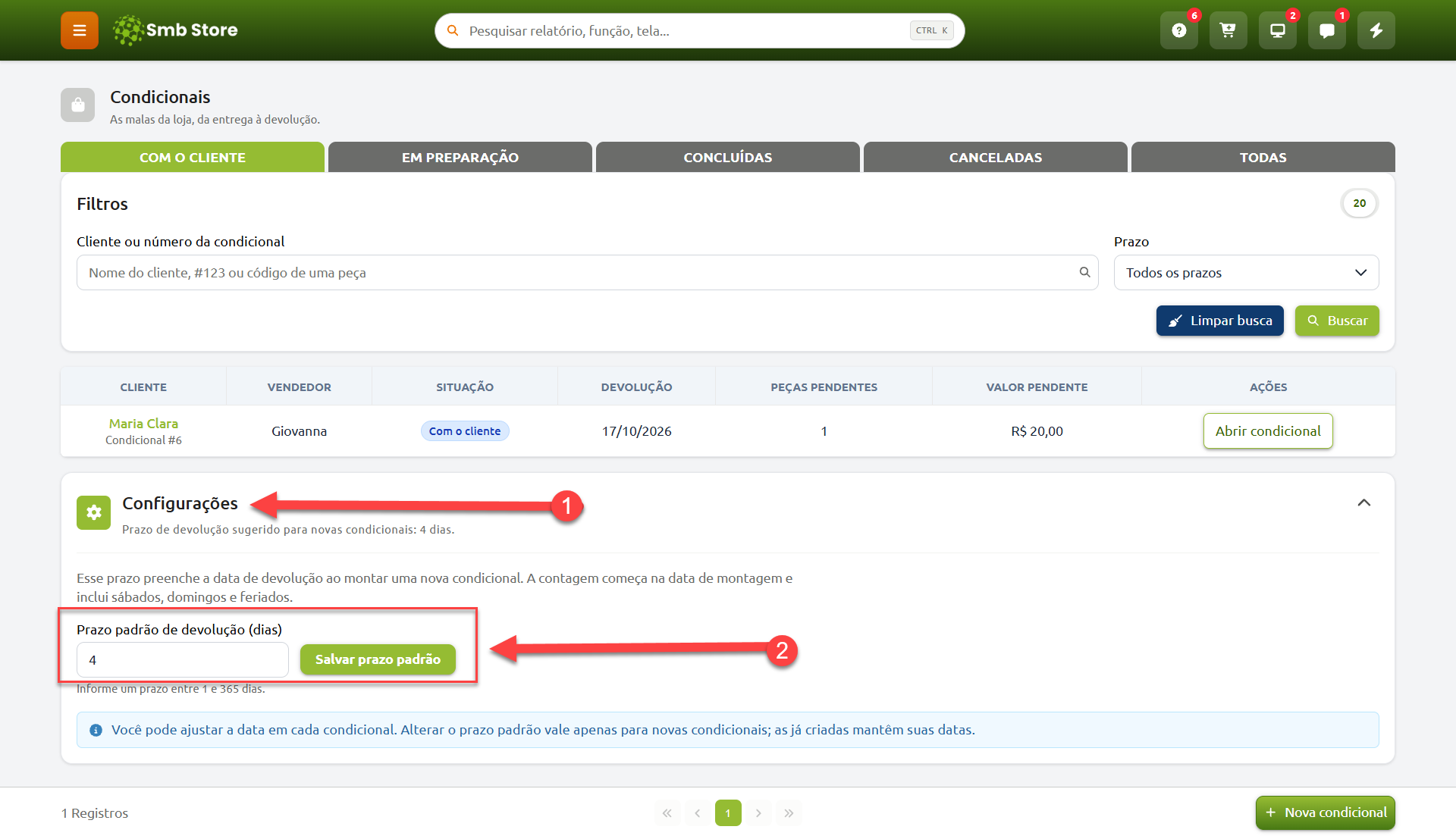Click the Condicionais bag icon

pyautogui.click(x=78, y=105)
